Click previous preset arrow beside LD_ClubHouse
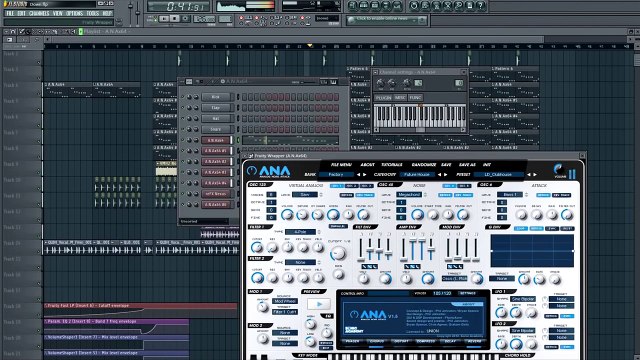640x360 pixels. point(529,175)
